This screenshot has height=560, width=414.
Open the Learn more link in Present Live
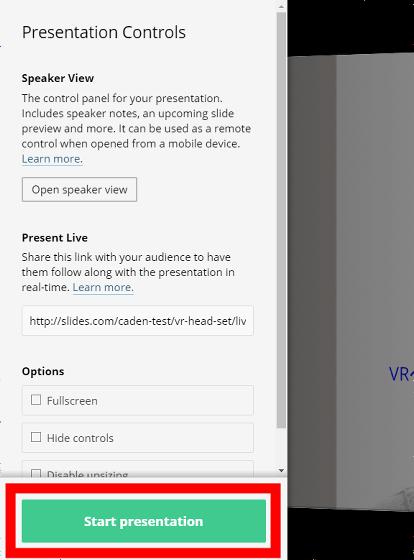[x=103, y=287]
